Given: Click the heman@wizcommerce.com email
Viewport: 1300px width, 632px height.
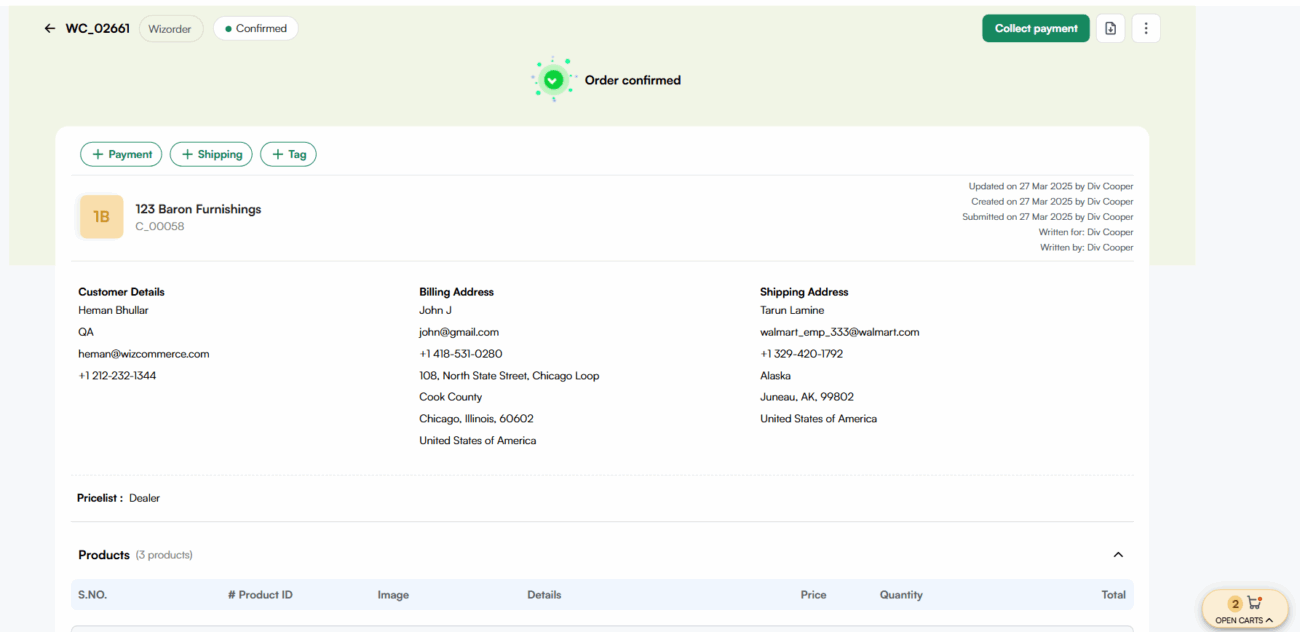Looking at the screenshot, I should tap(144, 354).
